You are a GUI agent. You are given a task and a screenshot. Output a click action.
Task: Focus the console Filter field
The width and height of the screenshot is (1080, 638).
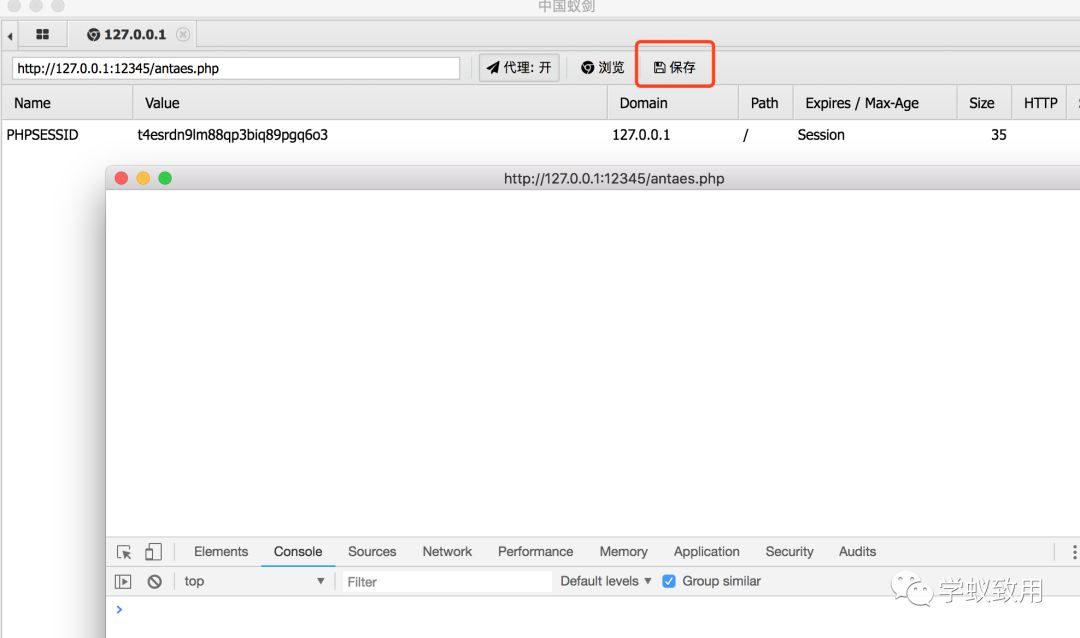pos(448,582)
